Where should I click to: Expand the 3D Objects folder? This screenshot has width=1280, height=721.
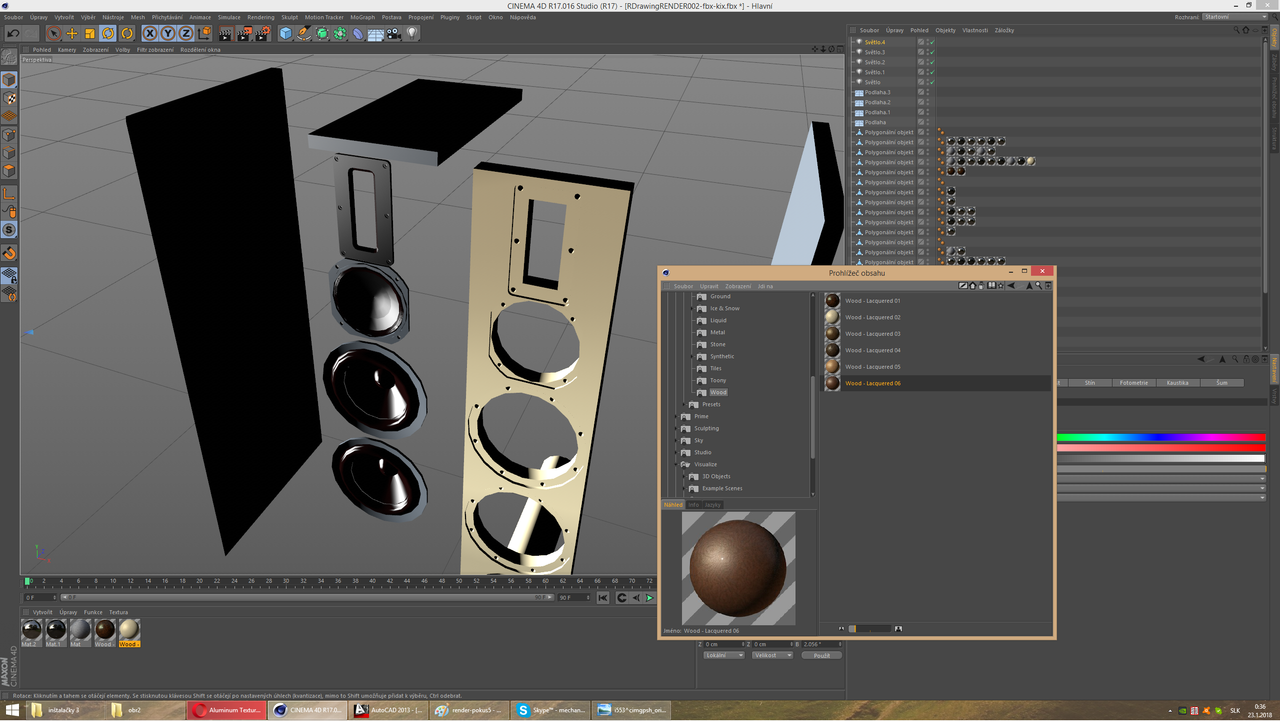pyautogui.click(x=685, y=476)
